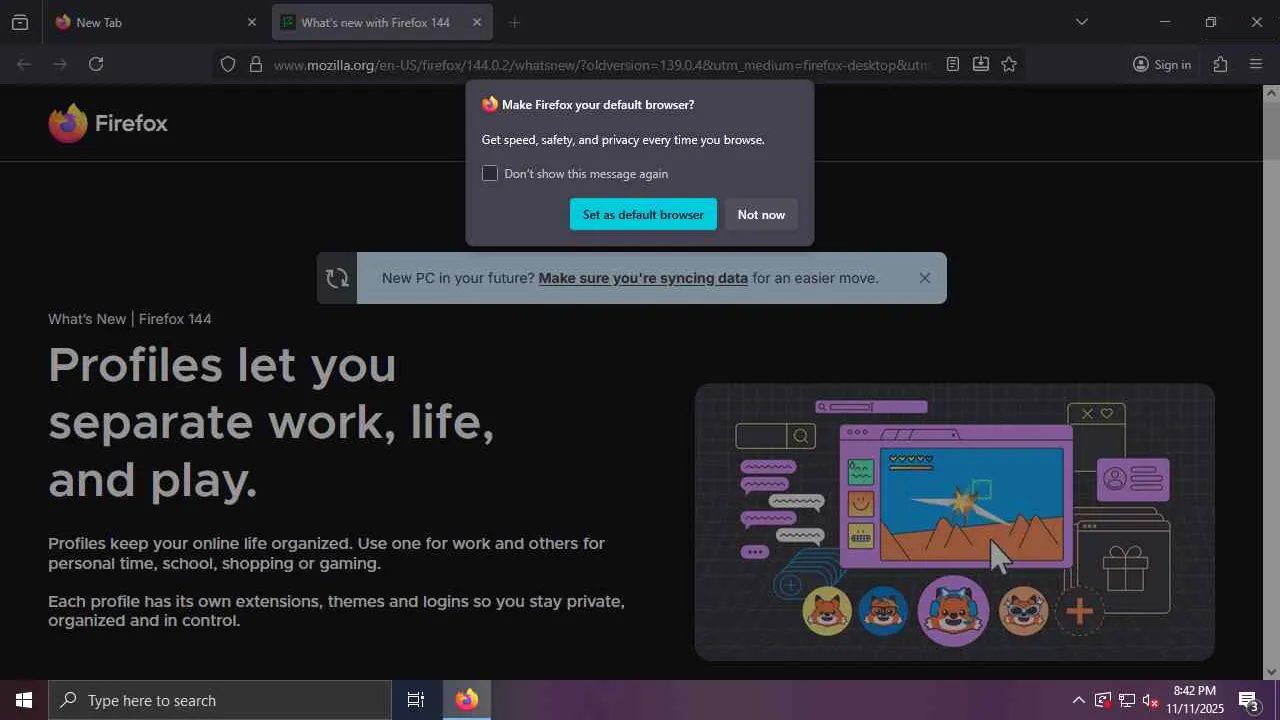Click the tray-with-arrow icon beside the bookmark star

point(981,64)
